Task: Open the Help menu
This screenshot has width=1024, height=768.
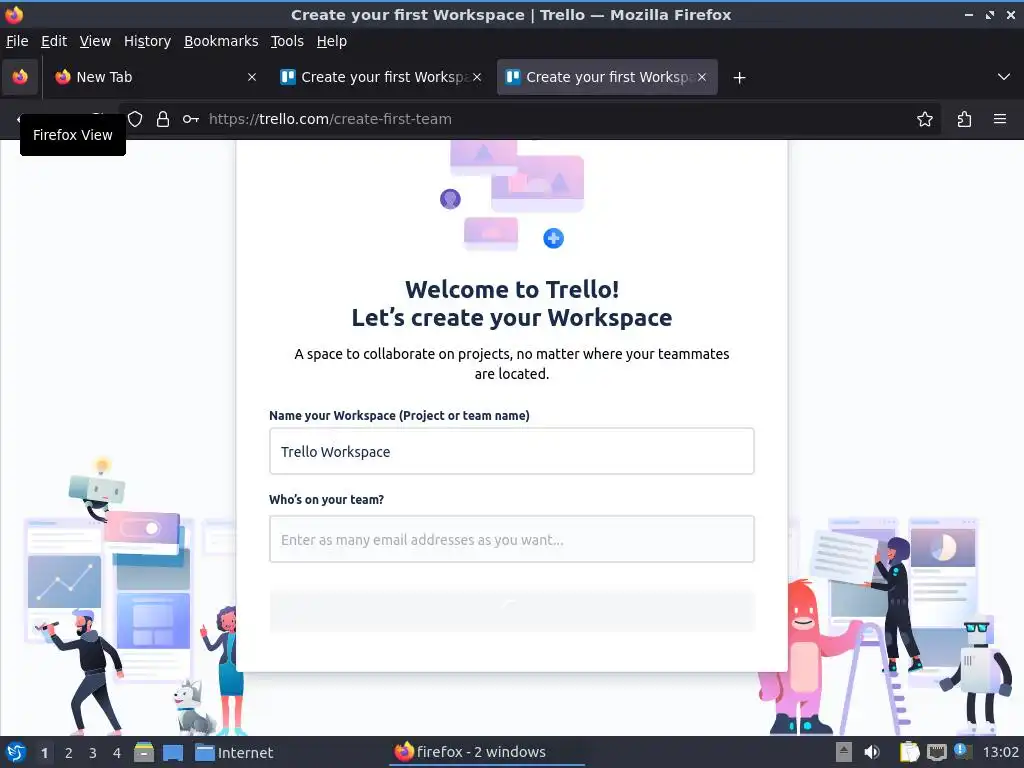Action: click(x=331, y=41)
